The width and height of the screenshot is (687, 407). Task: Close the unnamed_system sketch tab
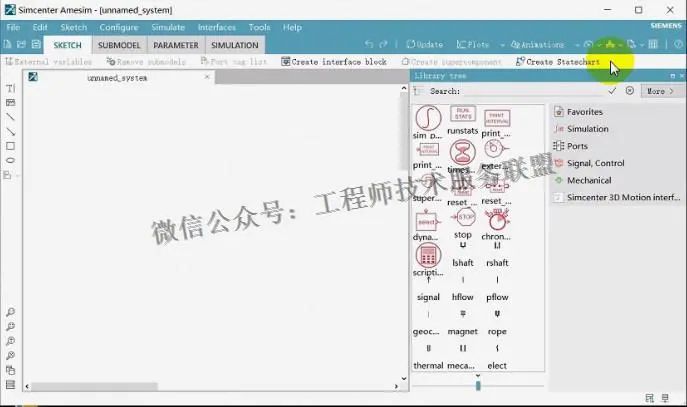(x=207, y=77)
